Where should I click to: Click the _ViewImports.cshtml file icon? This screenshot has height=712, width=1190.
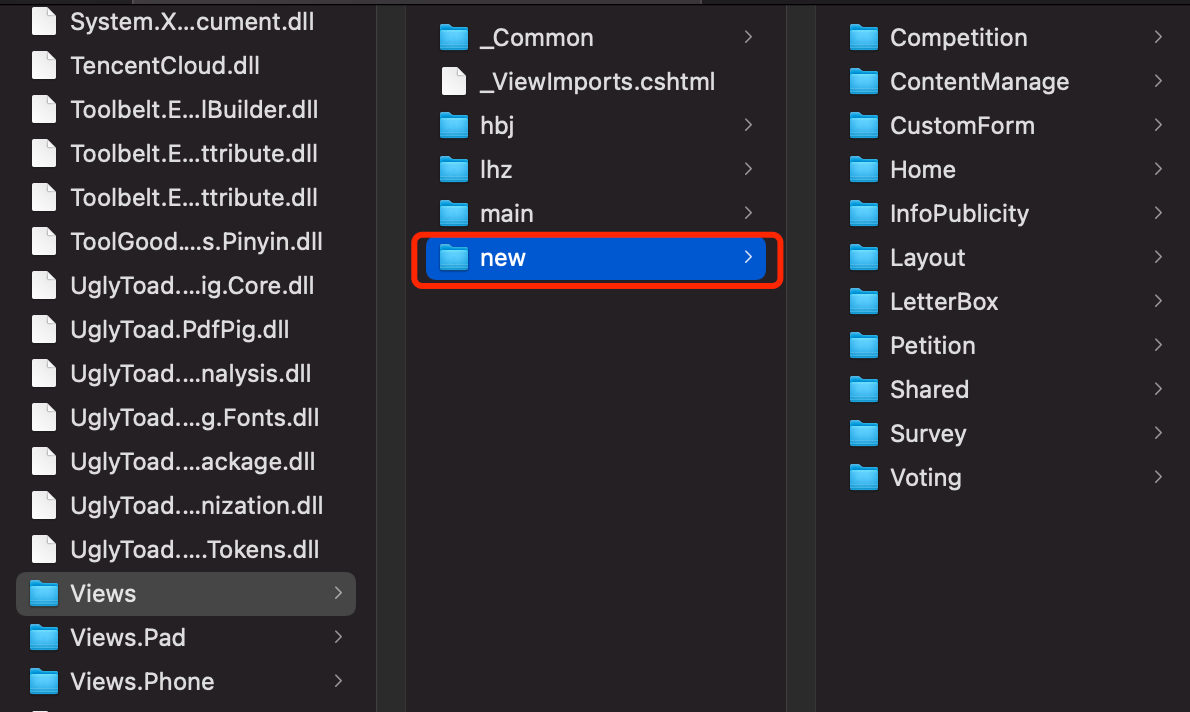(454, 82)
